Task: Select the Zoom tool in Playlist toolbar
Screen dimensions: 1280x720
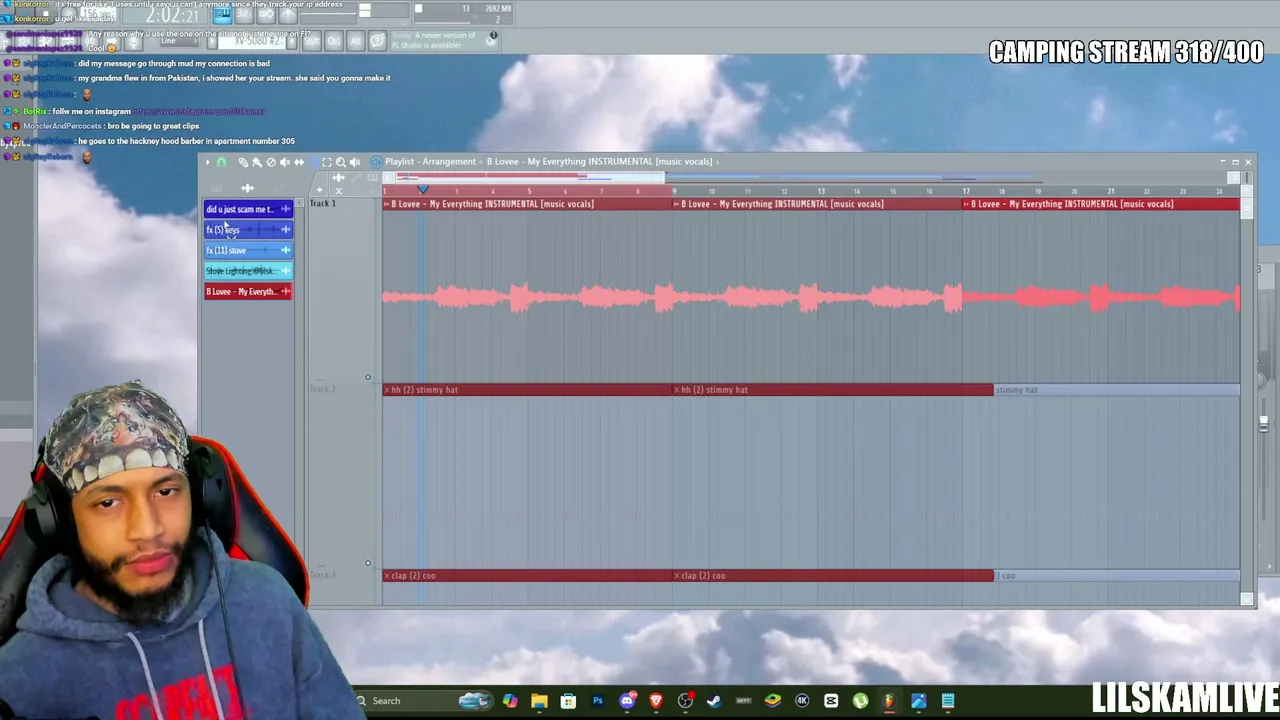Action: [x=341, y=162]
